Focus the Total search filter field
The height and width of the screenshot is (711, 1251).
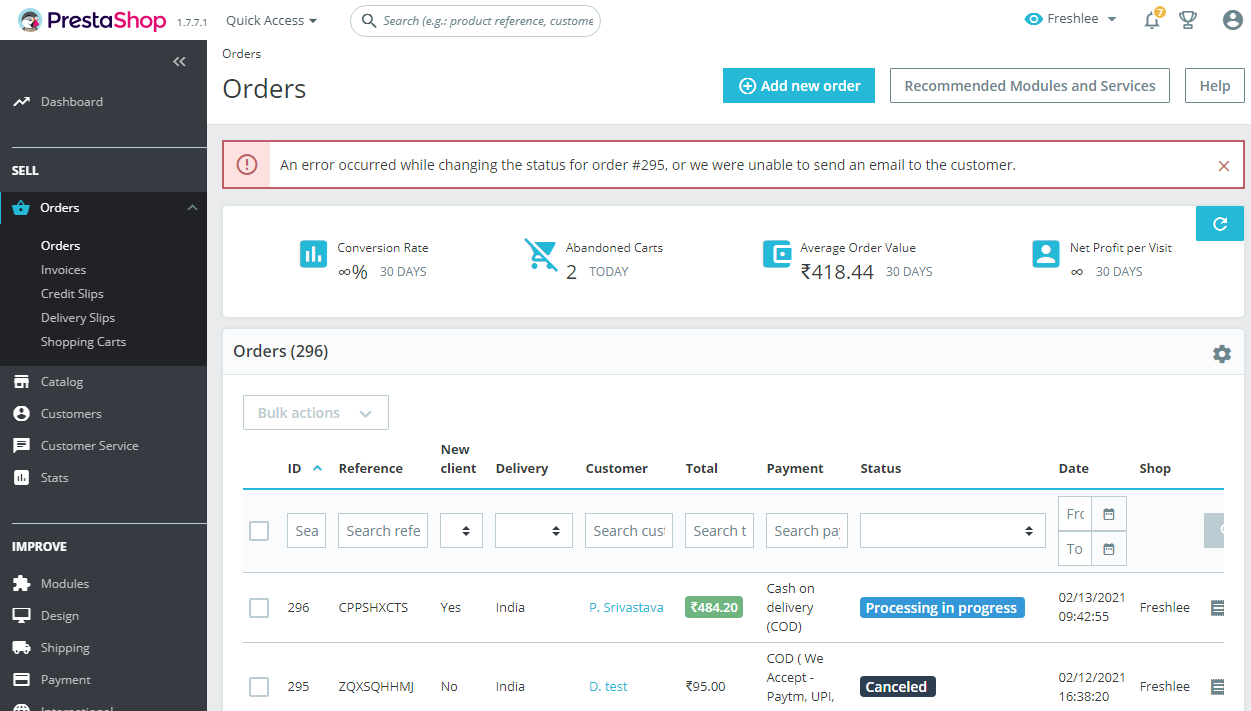[720, 531]
